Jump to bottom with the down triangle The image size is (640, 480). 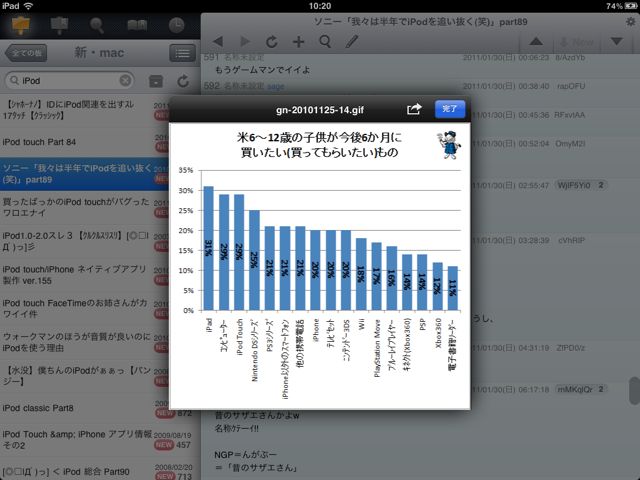point(617,42)
